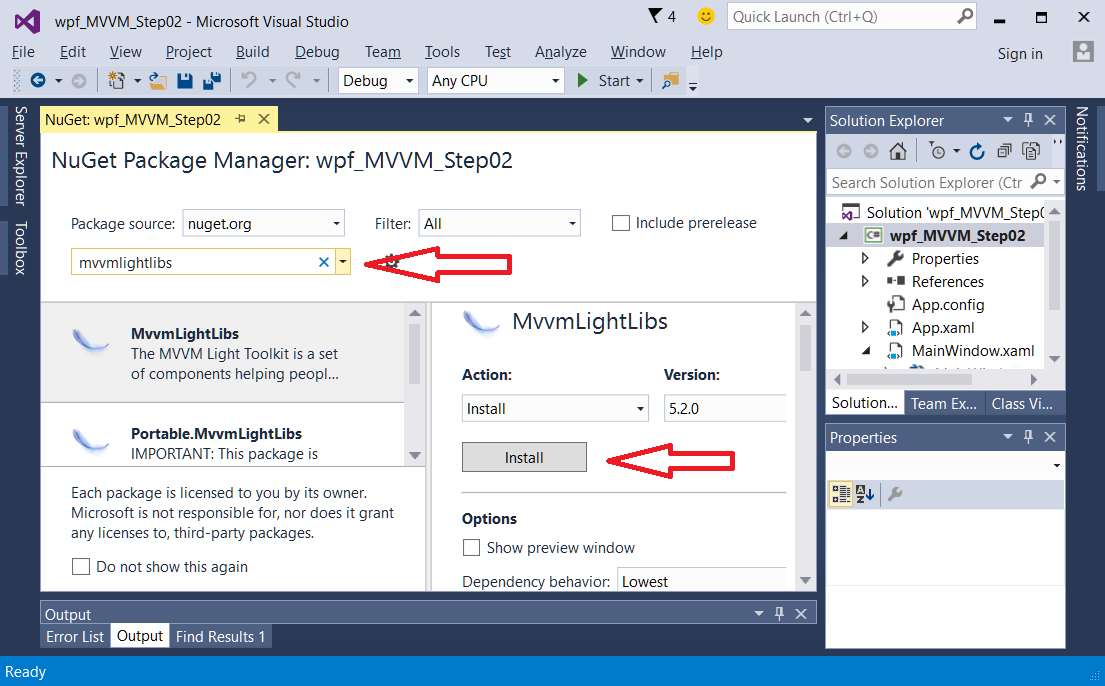Image resolution: width=1105 pixels, height=686 pixels.
Task: Open the Notifications side tab
Action: pos(1082,149)
